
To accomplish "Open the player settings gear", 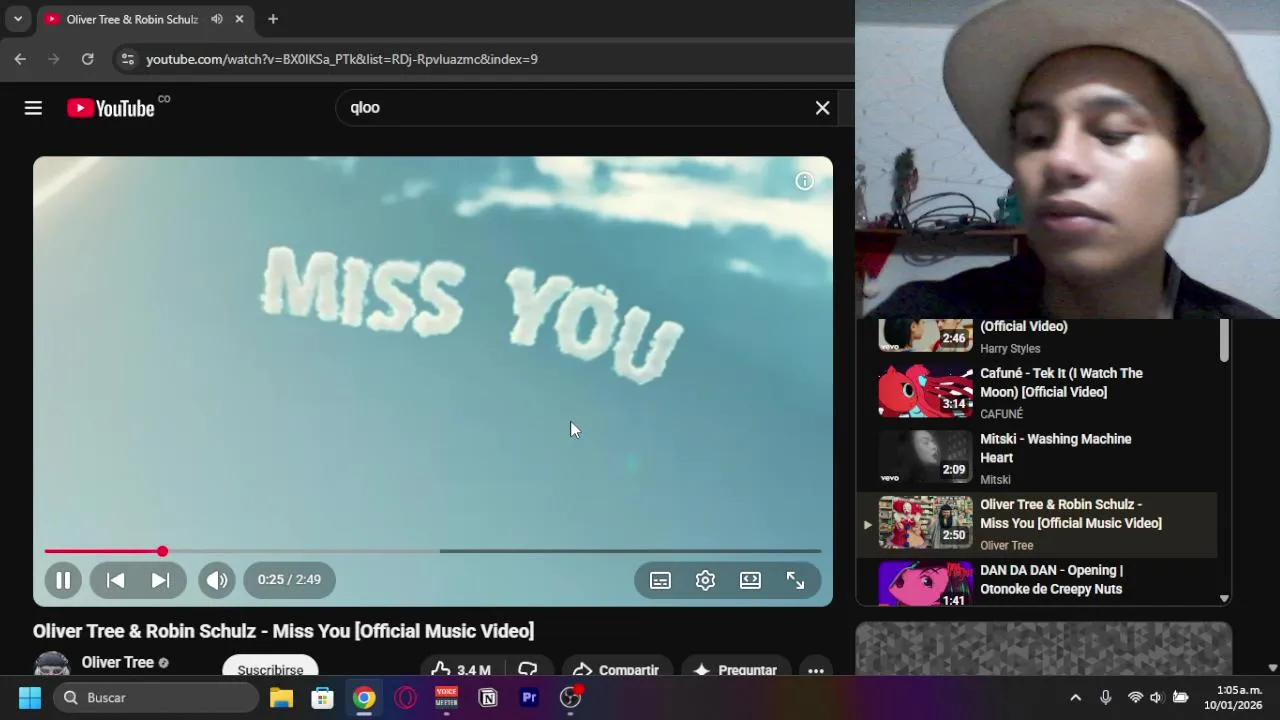I will point(705,580).
